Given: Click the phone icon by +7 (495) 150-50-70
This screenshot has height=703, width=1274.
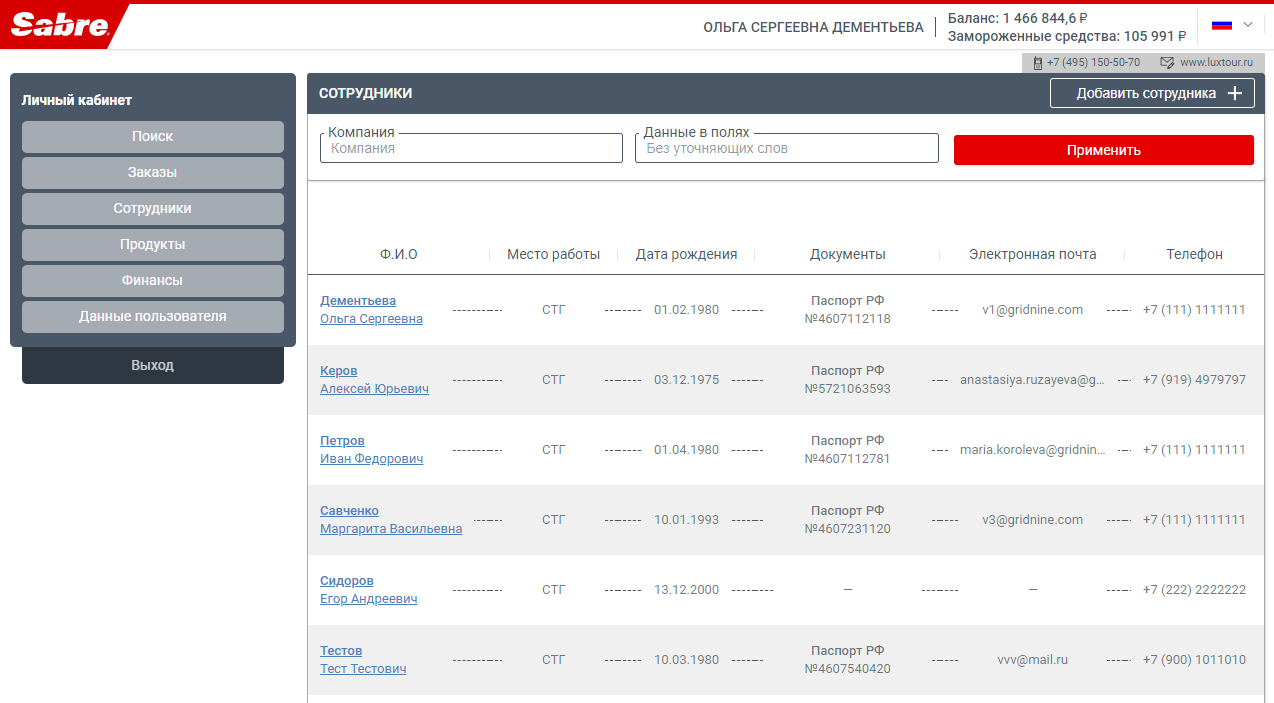Looking at the screenshot, I should pos(1038,63).
